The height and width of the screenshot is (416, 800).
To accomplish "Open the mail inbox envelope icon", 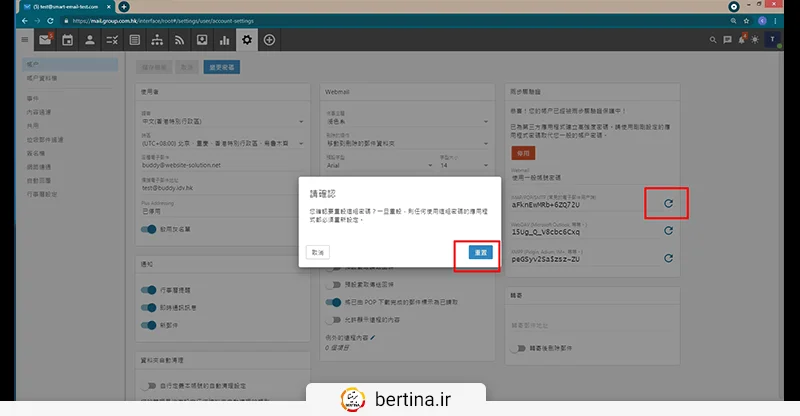I will [x=45, y=40].
